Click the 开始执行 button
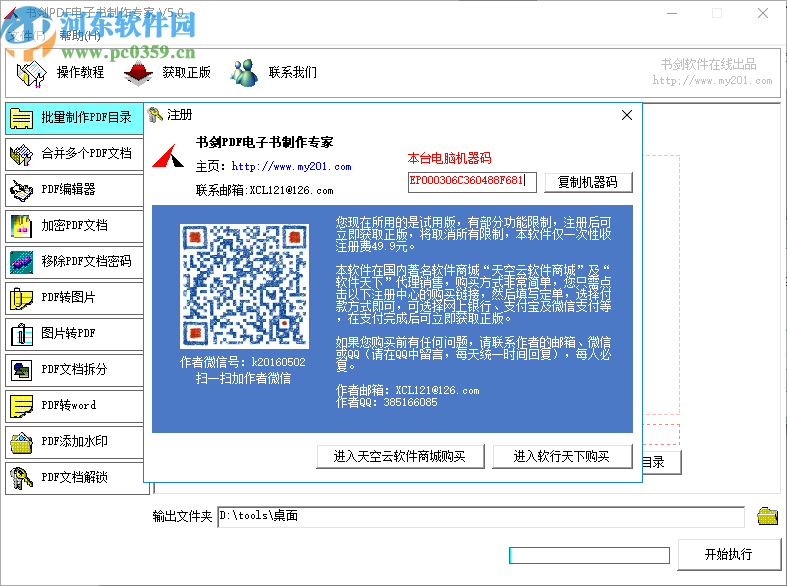 [x=729, y=554]
